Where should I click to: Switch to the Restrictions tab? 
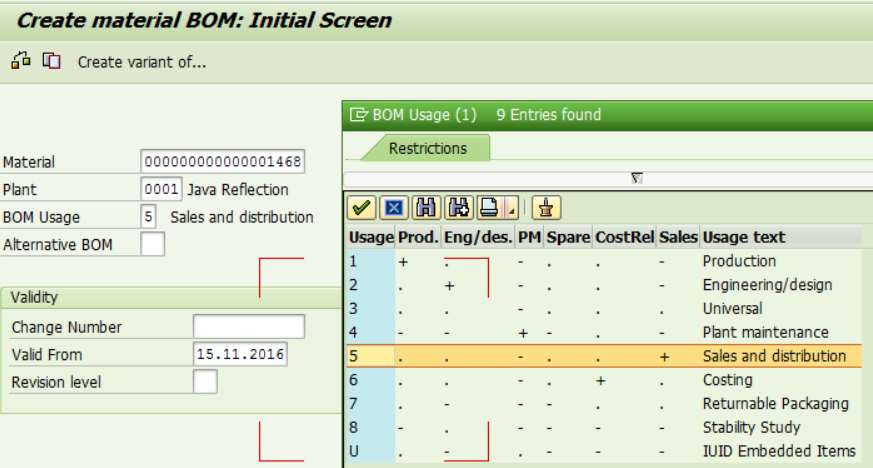click(428, 149)
